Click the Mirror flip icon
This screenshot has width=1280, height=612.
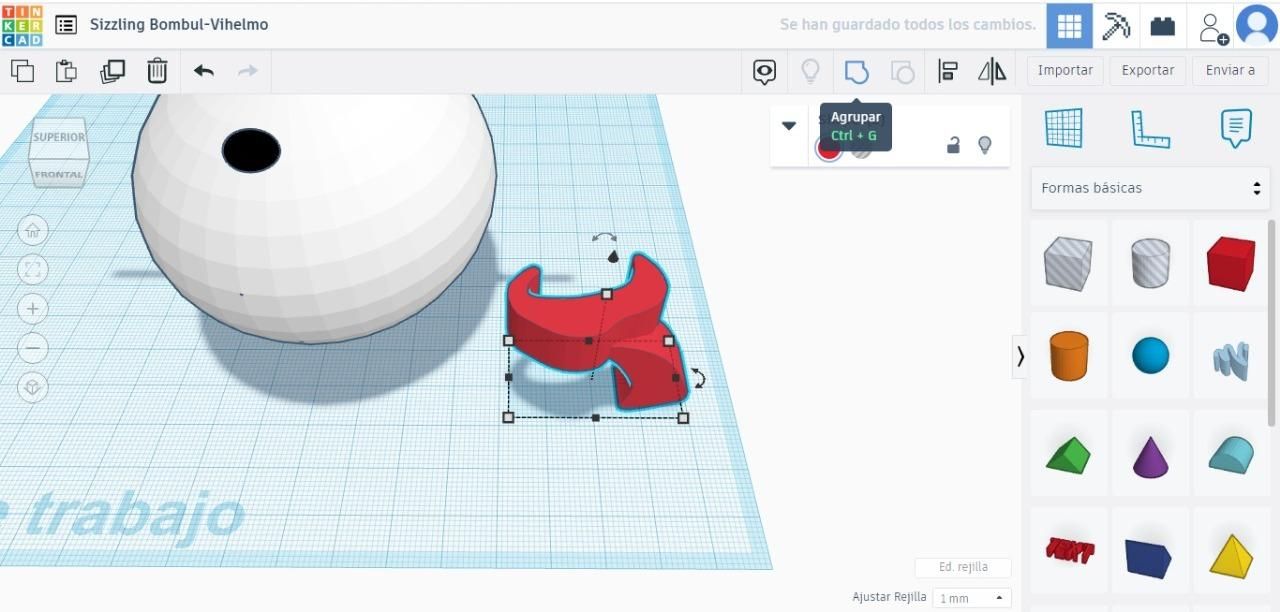pyautogui.click(x=992, y=71)
